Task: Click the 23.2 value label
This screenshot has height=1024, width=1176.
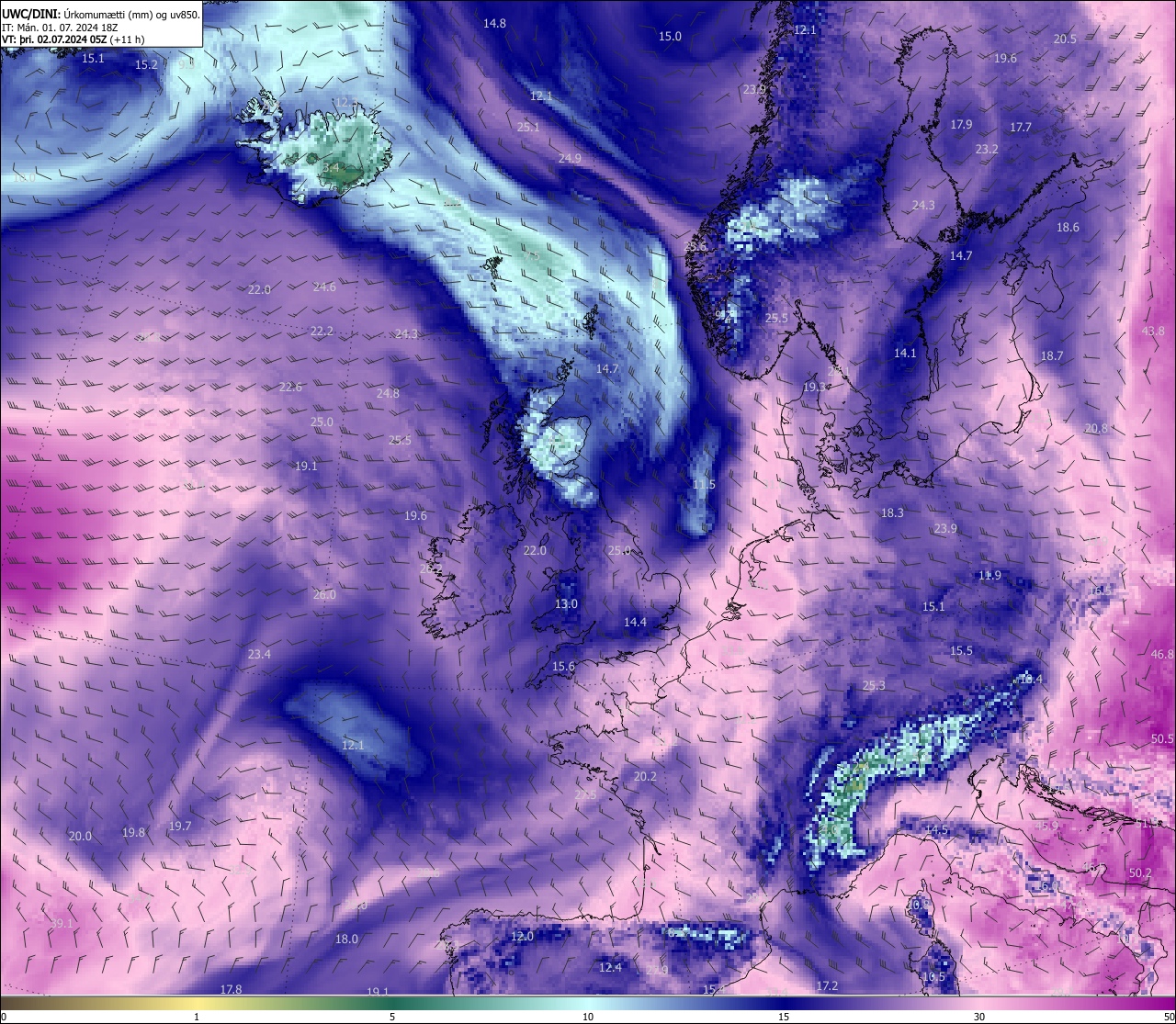Action: [x=987, y=149]
